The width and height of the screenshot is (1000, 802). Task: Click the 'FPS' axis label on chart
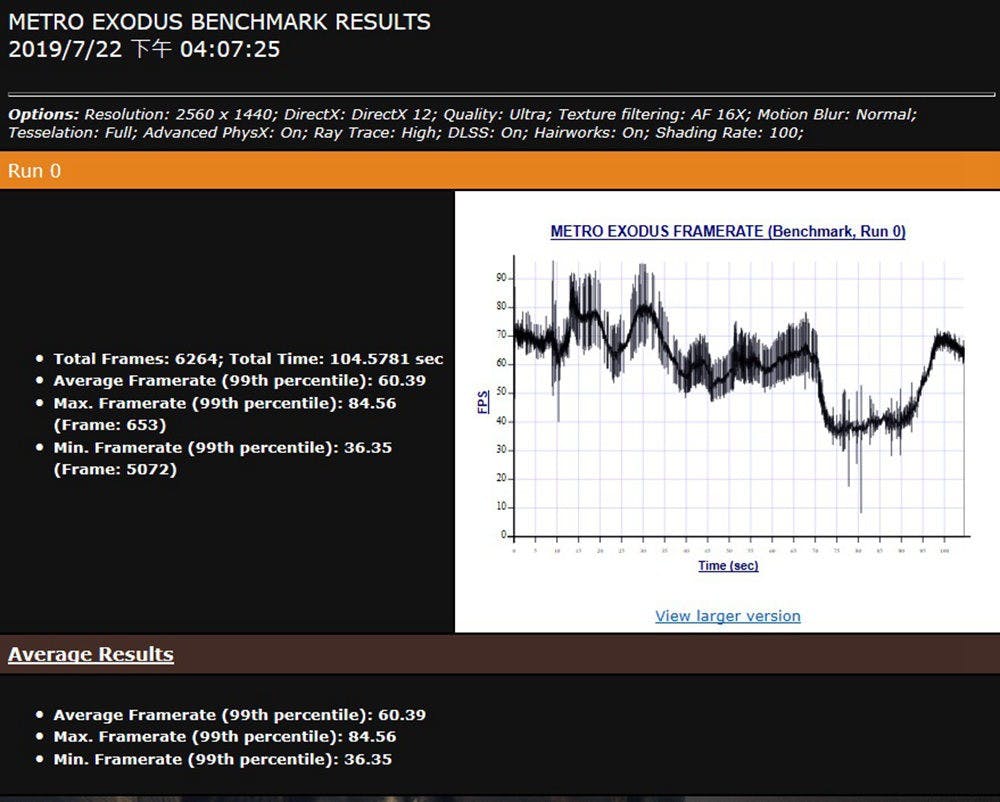click(x=483, y=402)
